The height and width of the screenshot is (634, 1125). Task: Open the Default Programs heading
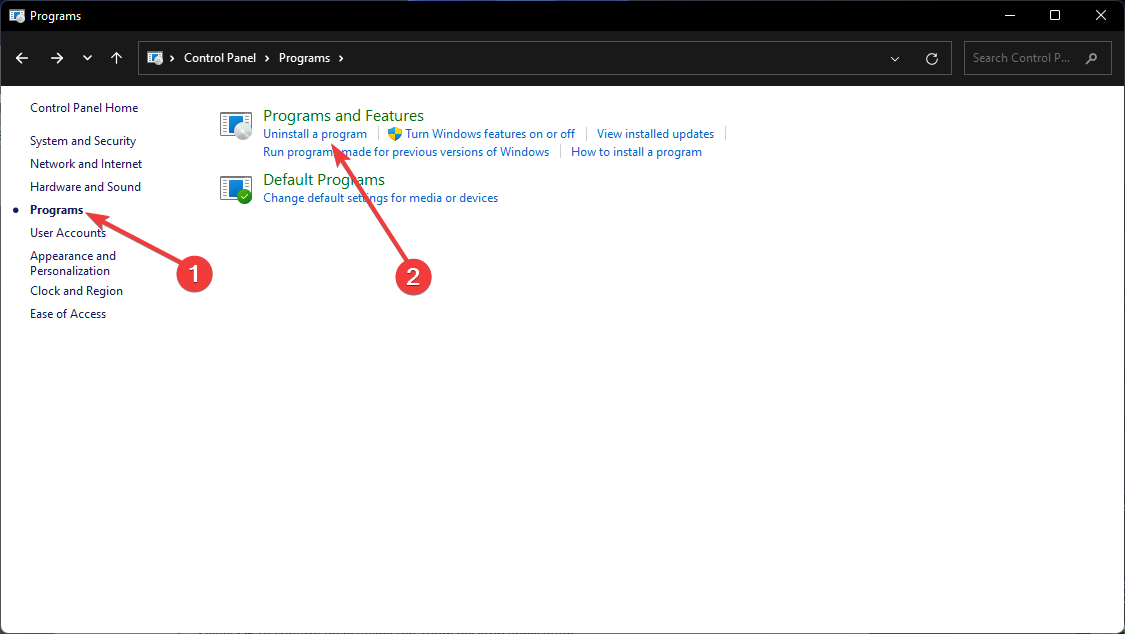(x=324, y=179)
